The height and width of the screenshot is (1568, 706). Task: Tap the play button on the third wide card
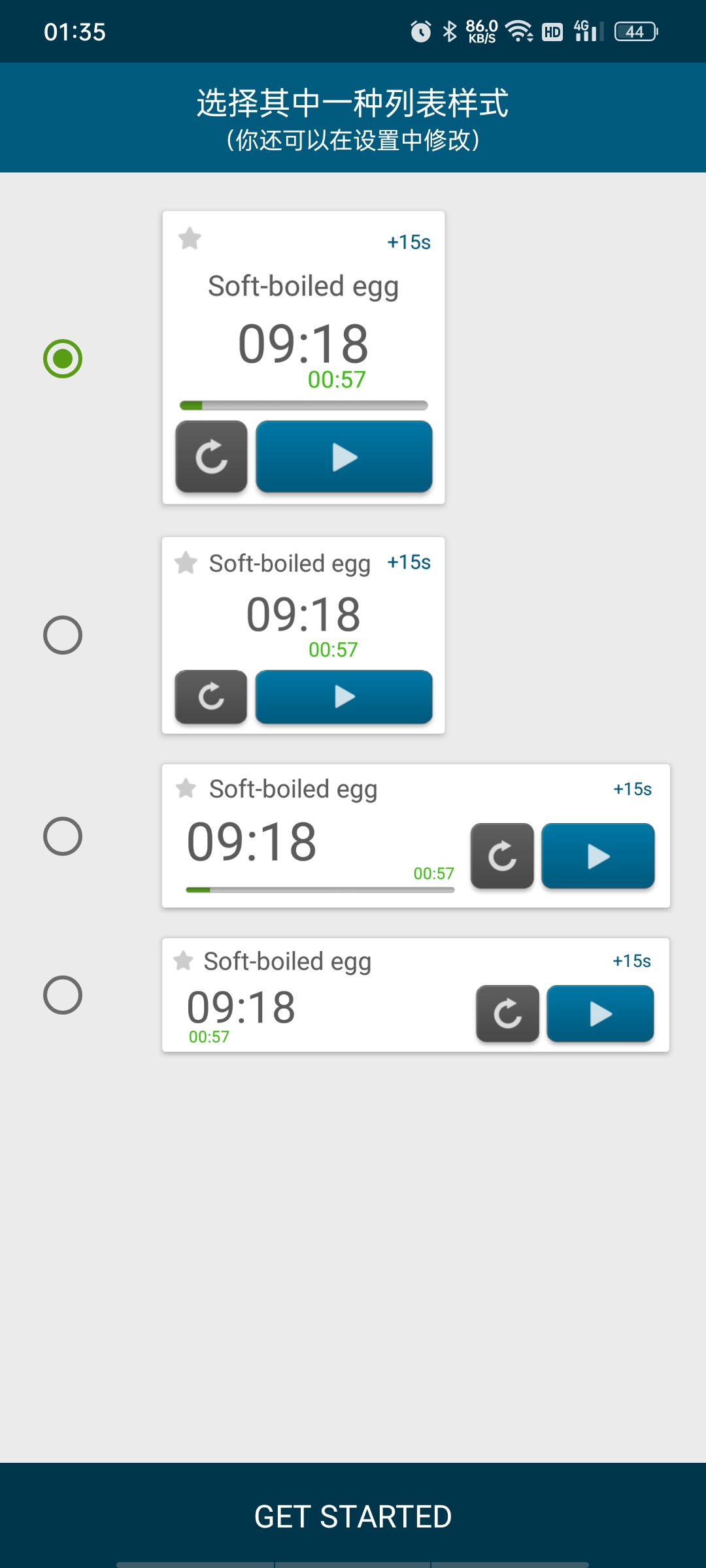tap(598, 856)
